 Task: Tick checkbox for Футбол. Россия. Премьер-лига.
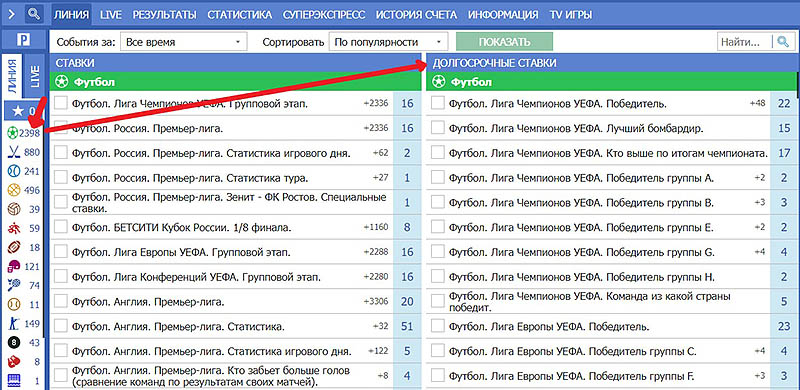tap(61, 128)
